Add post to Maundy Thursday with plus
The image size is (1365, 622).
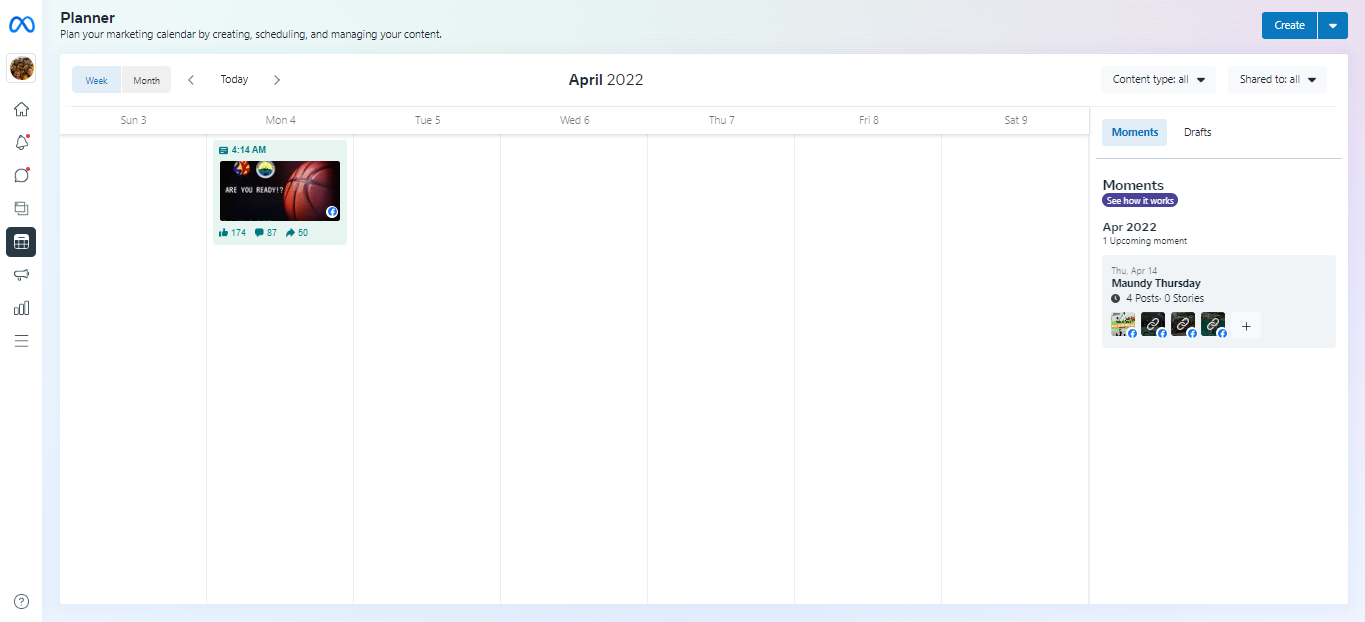tap(1246, 326)
